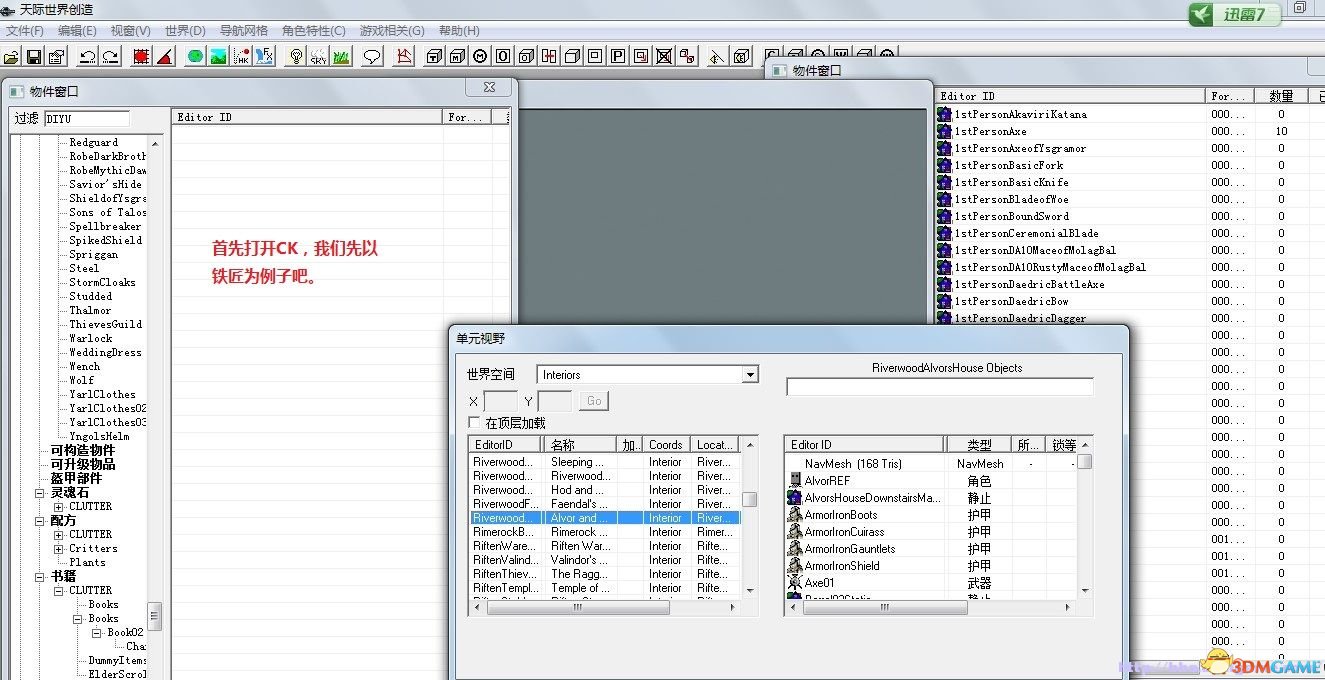Click the Open file toolbar icon
The width and height of the screenshot is (1325, 680).
click(10, 56)
